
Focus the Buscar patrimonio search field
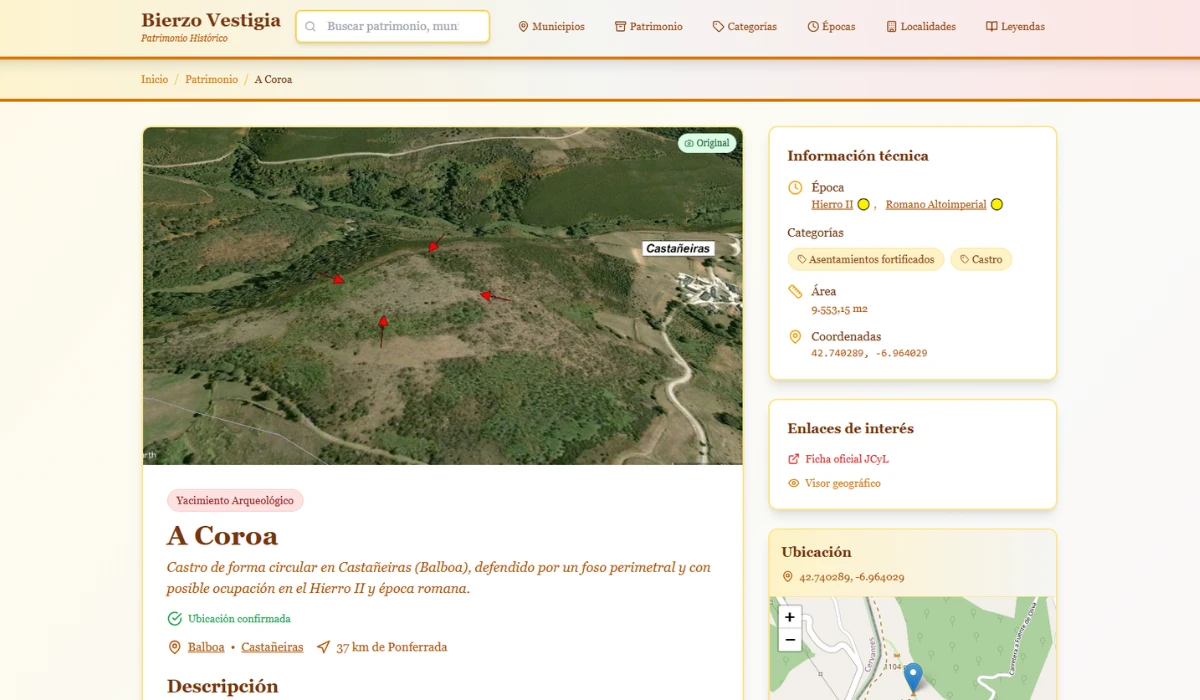pyautogui.click(x=393, y=27)
